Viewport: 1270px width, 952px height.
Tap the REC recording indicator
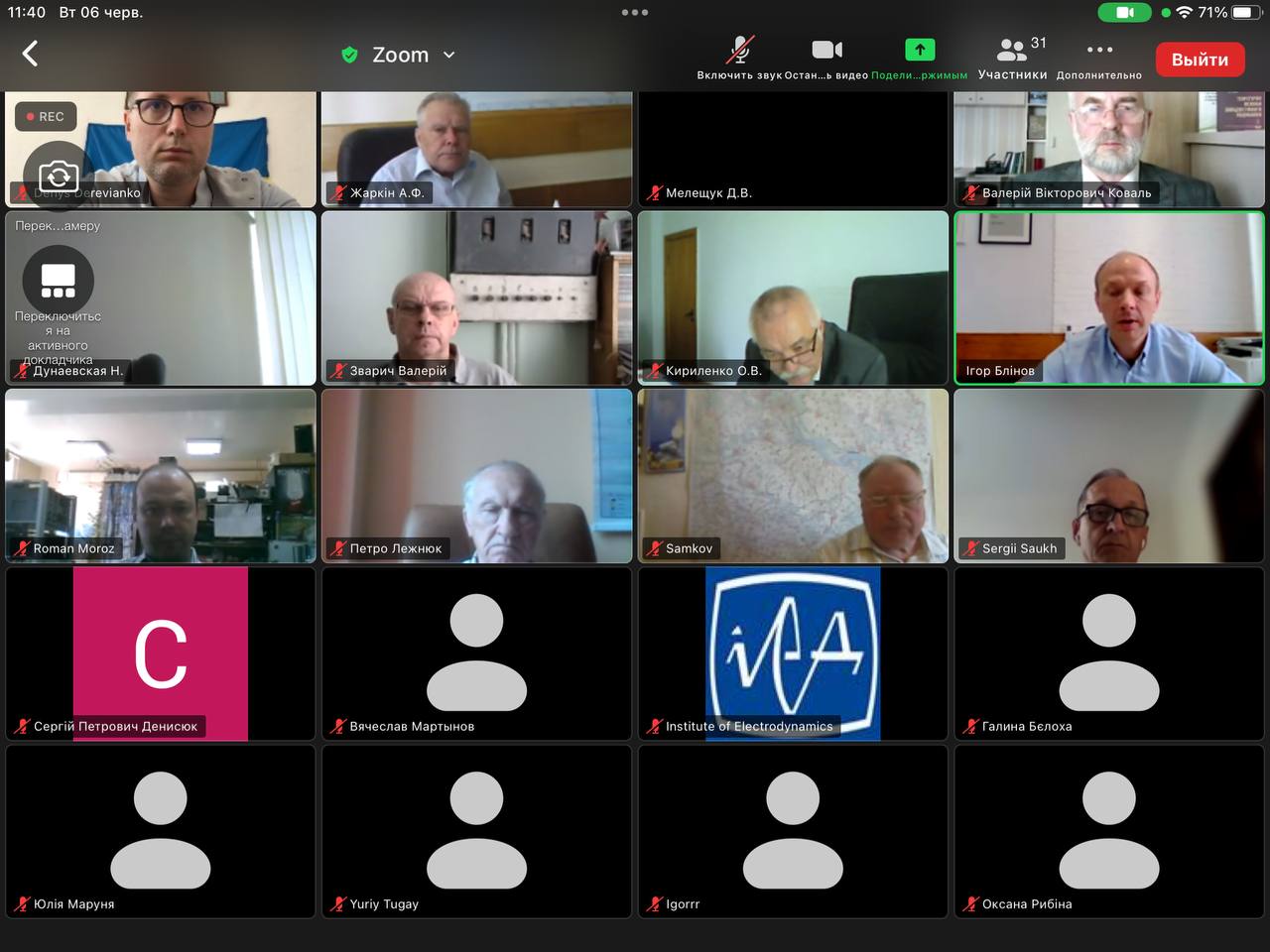[46, 116]
